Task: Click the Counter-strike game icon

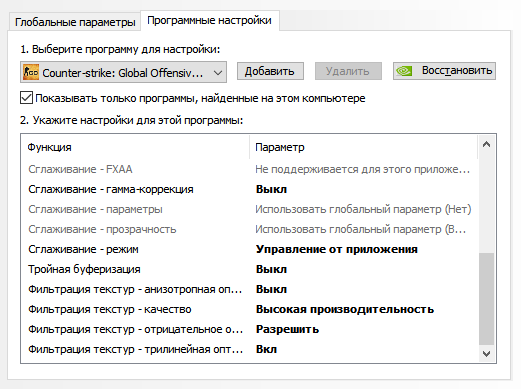Action: pyautogui.click(x=31, y=72)
